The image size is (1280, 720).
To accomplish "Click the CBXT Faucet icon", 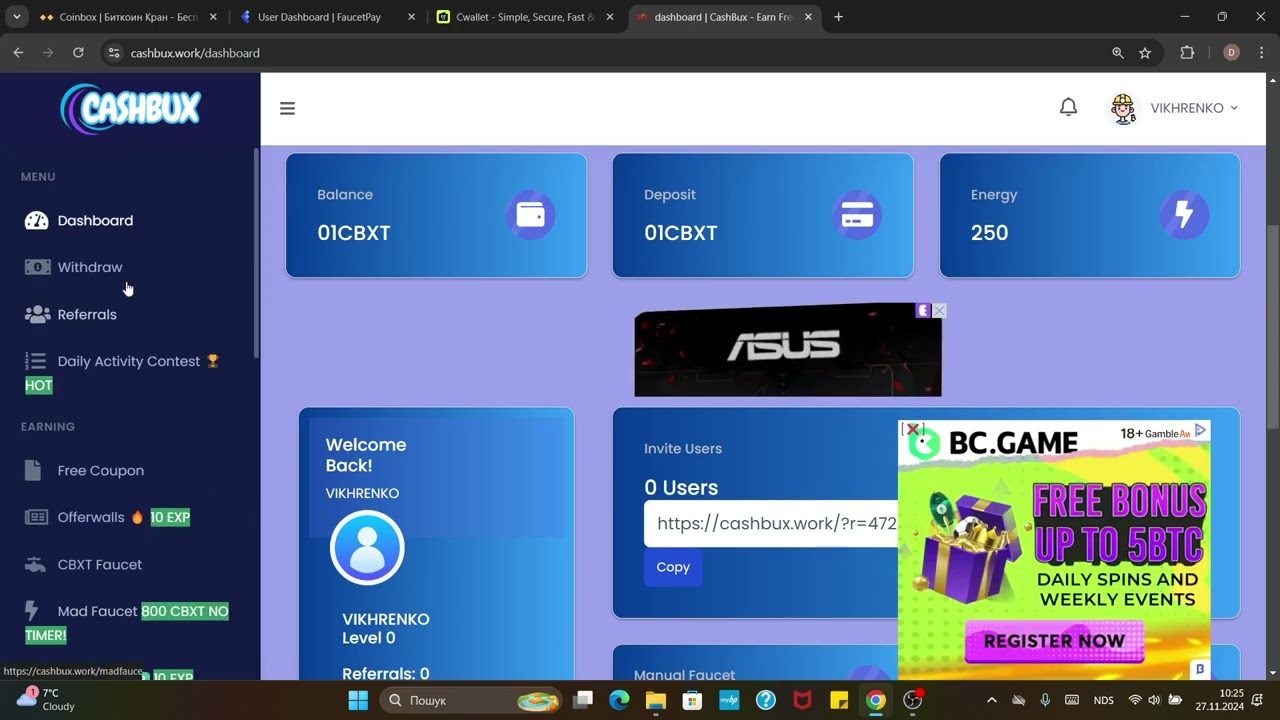I will pos(36,564).
